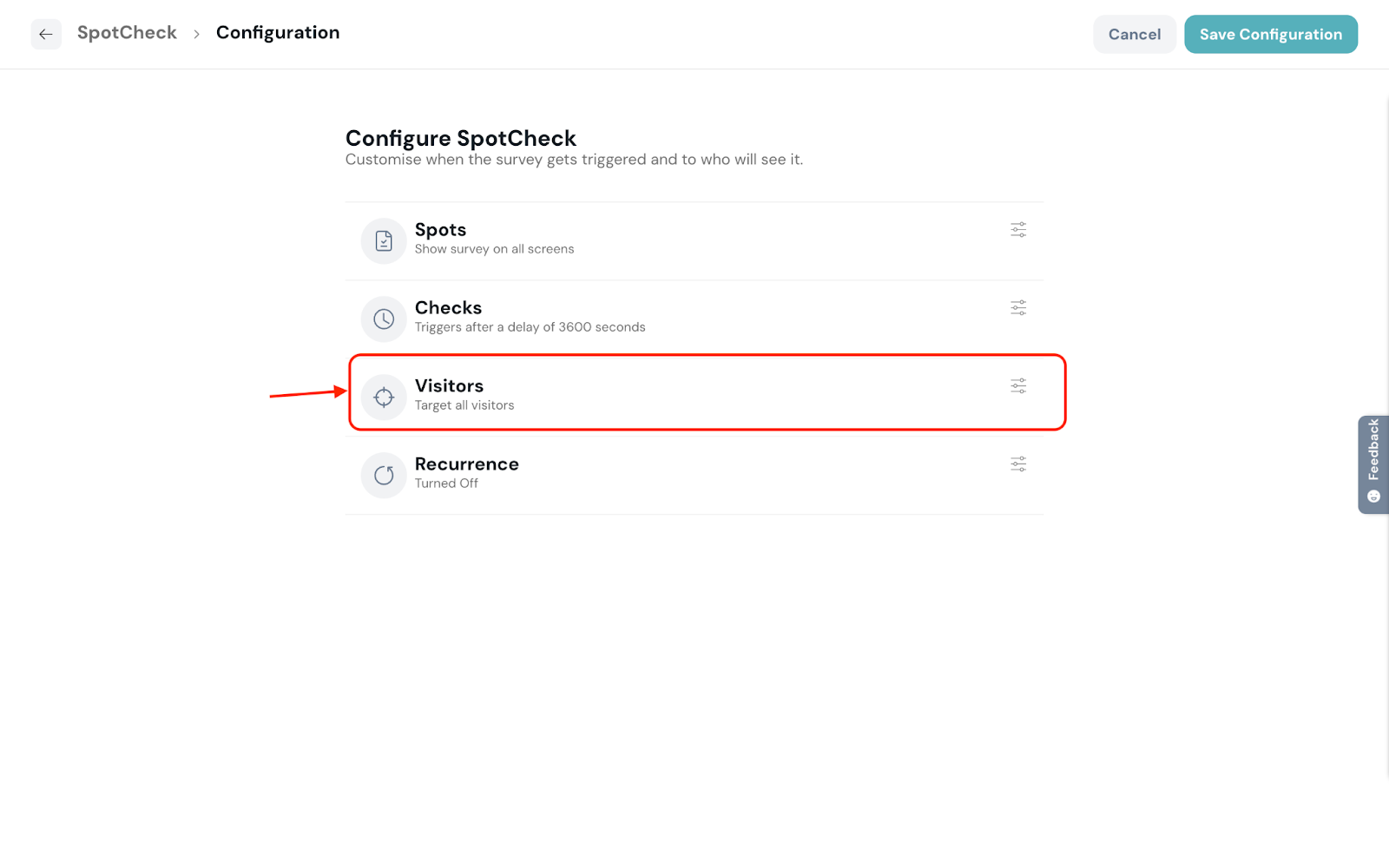Expand the Visitors section title
The image size is (1389, 868).
[x=449, y=386]
